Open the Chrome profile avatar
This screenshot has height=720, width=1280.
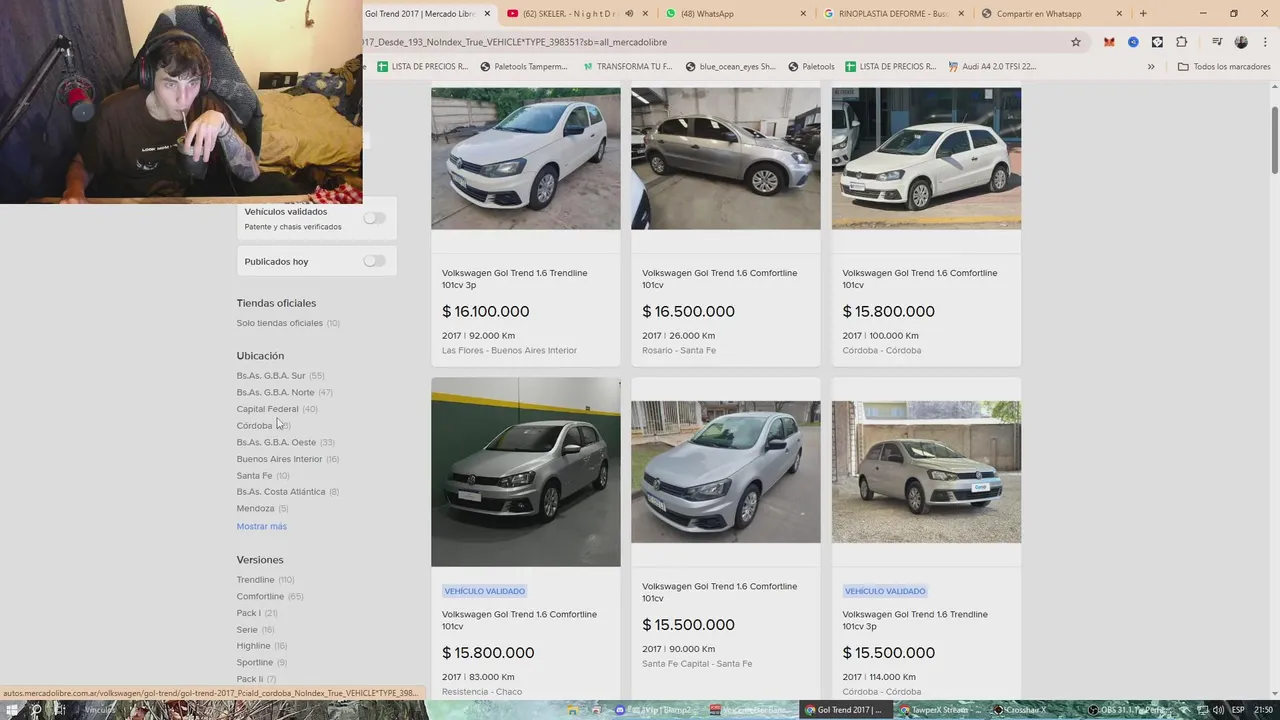(x=1241, y=42)
